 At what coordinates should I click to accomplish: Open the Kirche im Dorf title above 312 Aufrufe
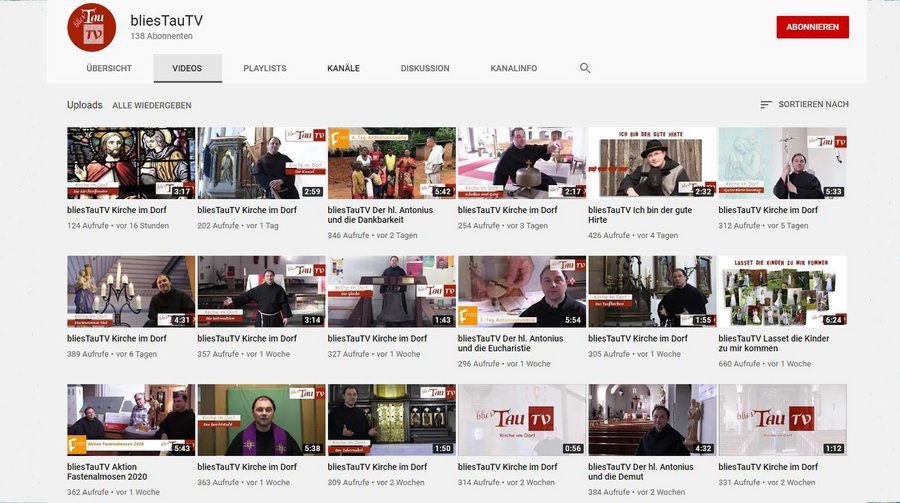click(x=768, y=210)
